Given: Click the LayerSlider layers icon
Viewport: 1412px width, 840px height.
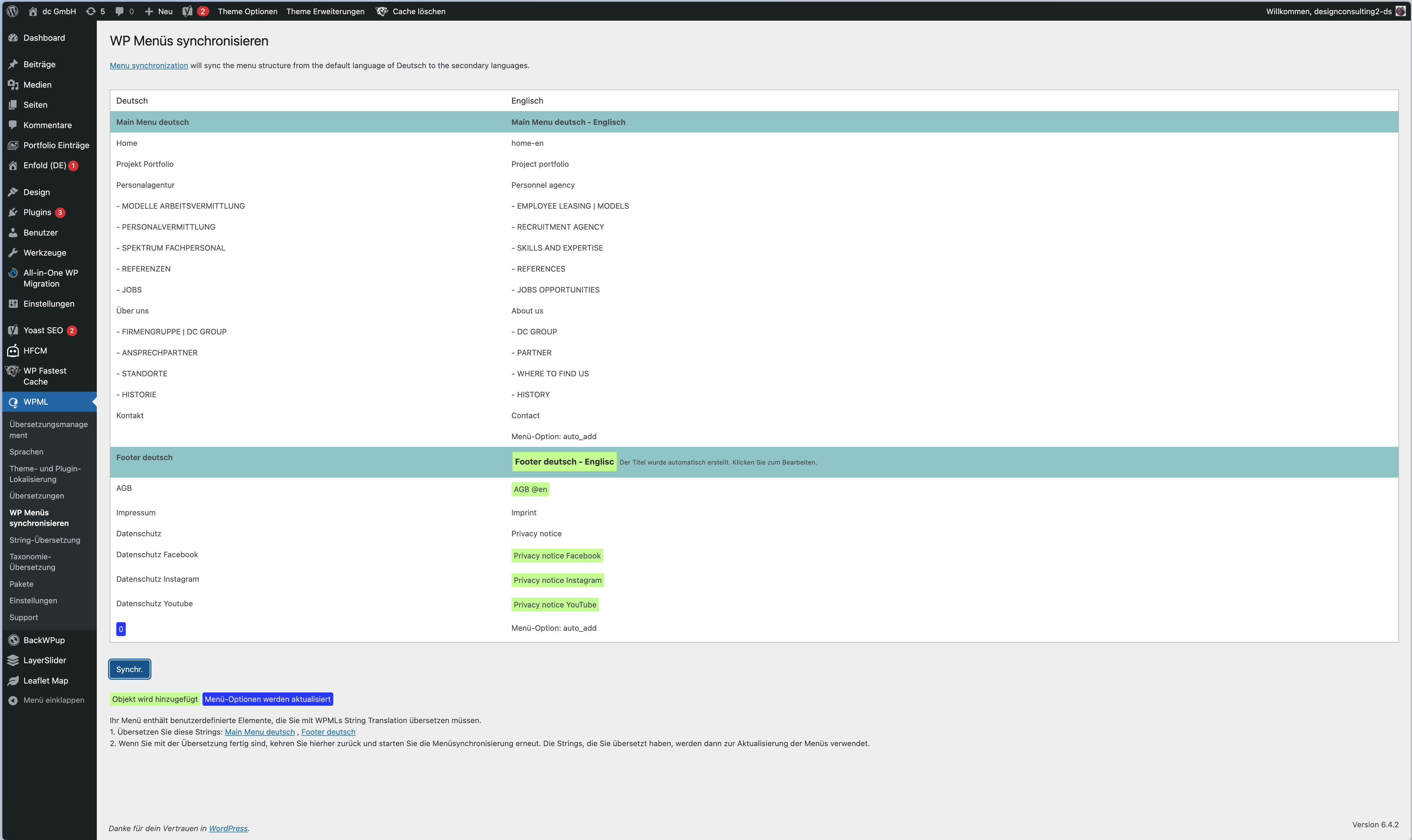Looking at the screenshot, I should pos(13,661).
